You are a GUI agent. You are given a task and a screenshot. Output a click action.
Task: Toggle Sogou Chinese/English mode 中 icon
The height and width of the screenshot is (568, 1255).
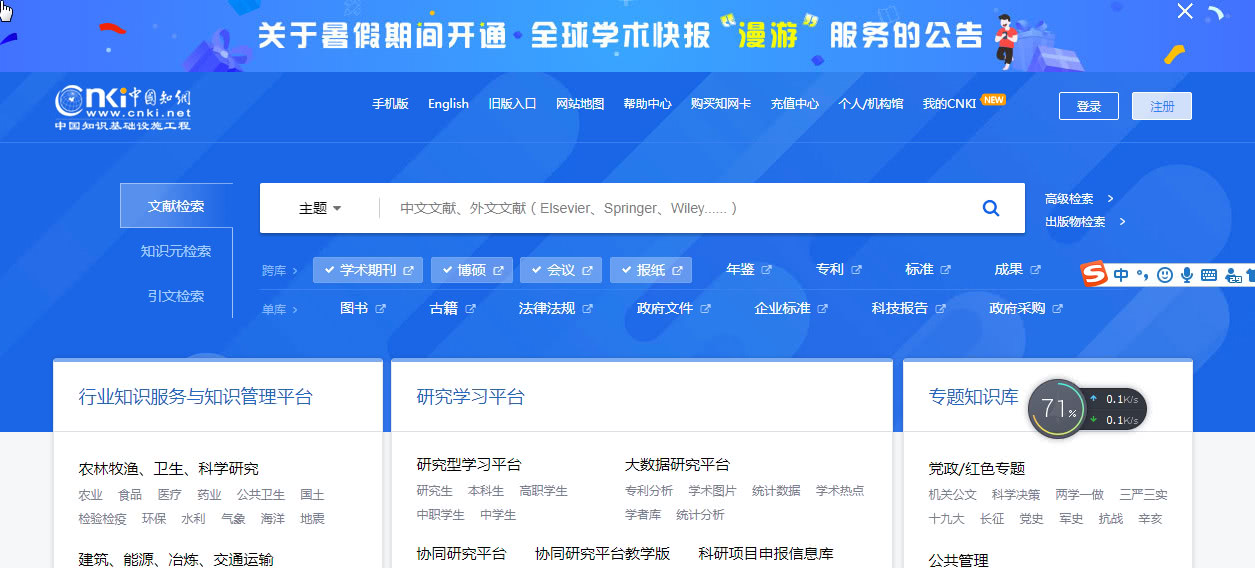coord(1121,274)
